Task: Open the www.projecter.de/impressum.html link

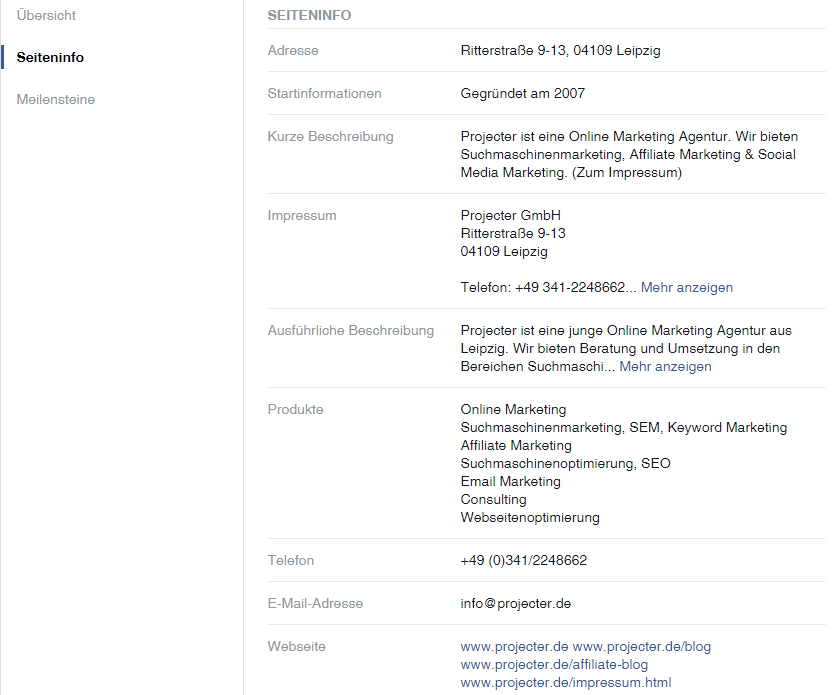Action: 566,683
